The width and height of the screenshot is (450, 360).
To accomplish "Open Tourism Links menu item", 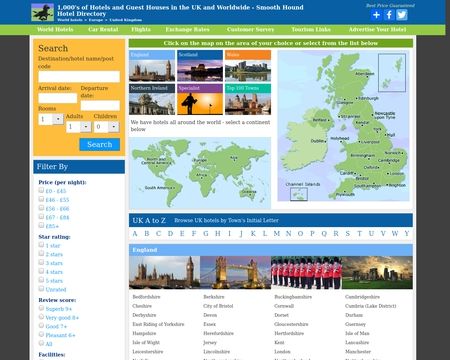I will pyautogui.click(x=311, y=29).
